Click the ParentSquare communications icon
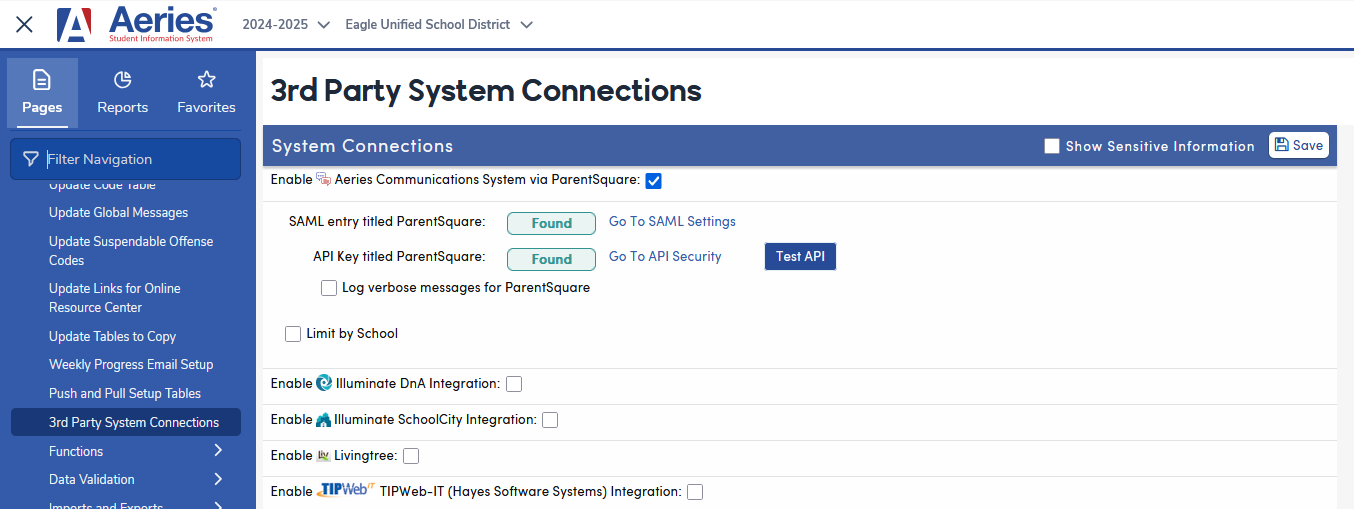 click(323, 180)
